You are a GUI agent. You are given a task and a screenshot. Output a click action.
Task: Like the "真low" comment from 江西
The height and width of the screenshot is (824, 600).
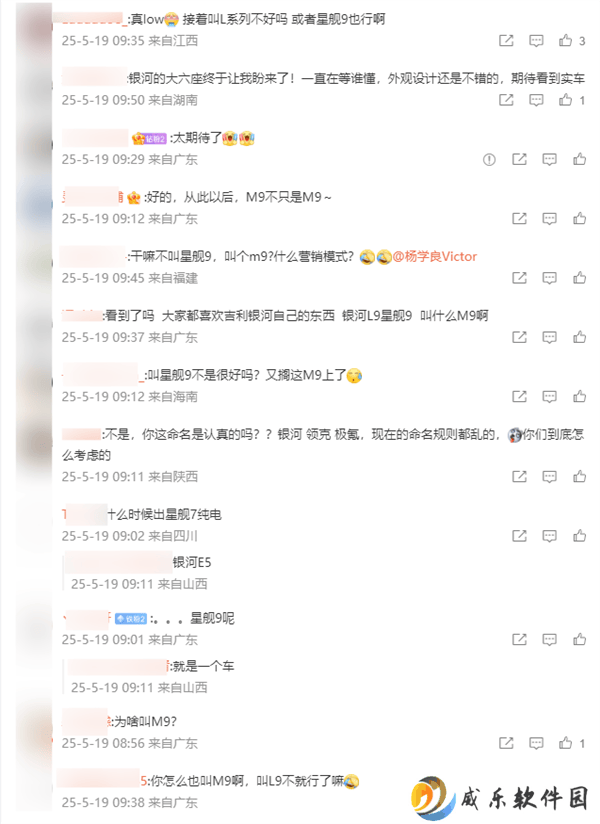(x=566, y=40)
